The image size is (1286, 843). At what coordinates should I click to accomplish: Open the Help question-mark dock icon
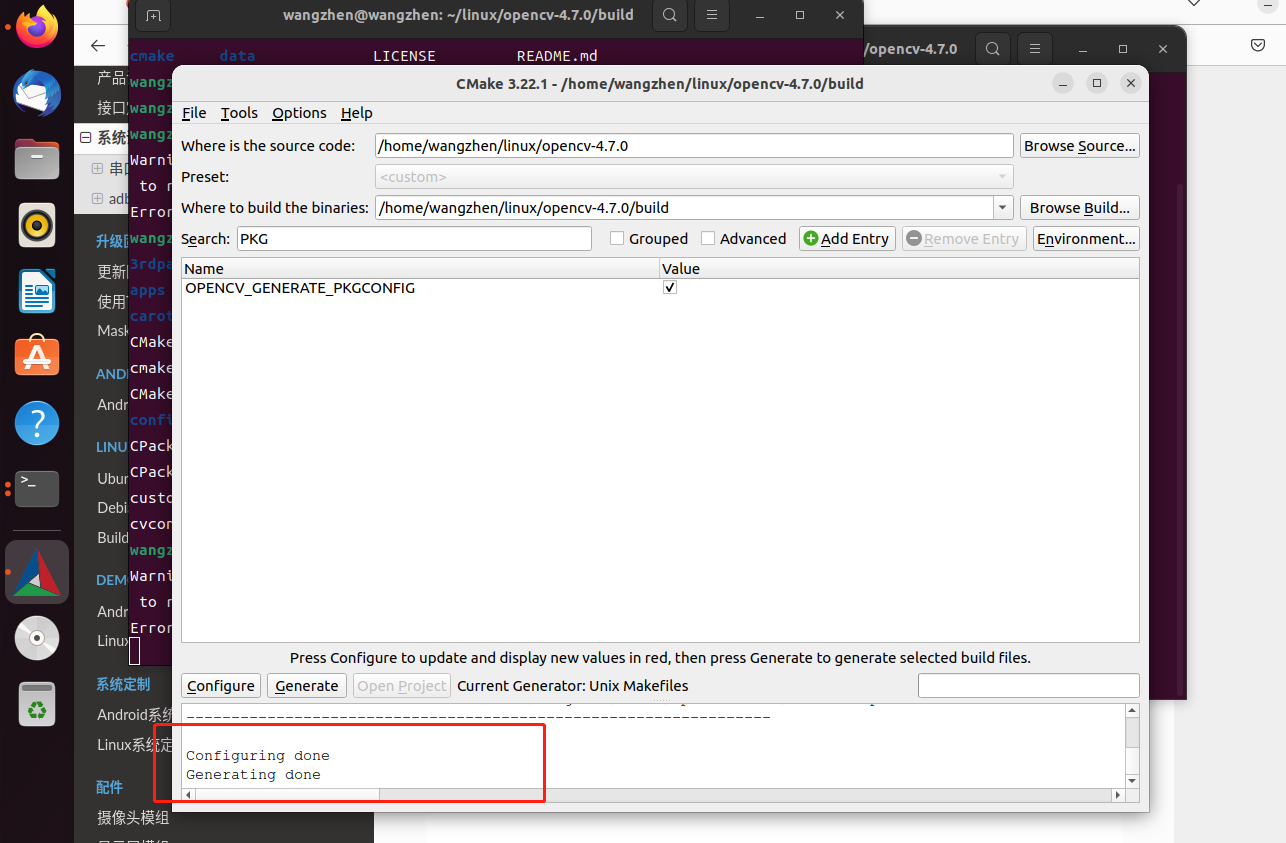point(37,423)
